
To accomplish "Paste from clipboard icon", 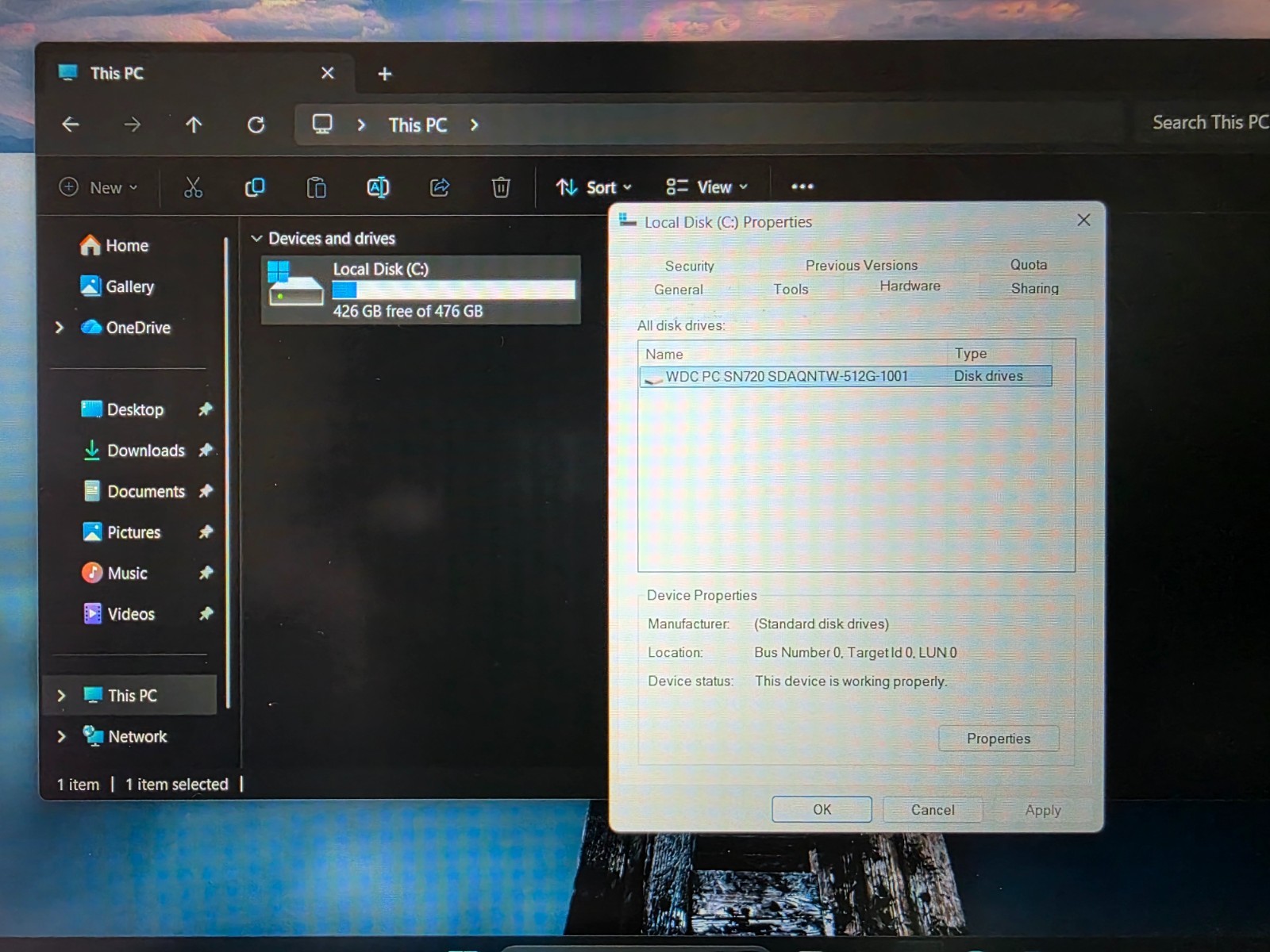I will coord(316,187).
